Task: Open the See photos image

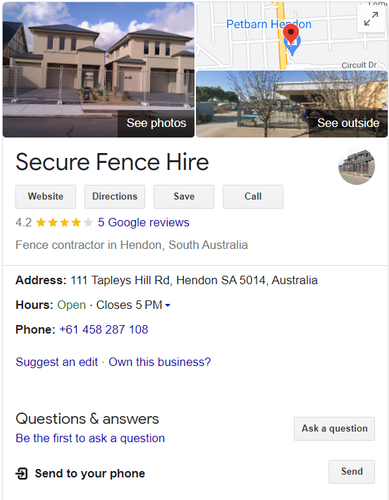Action: (x=98, y=70)
